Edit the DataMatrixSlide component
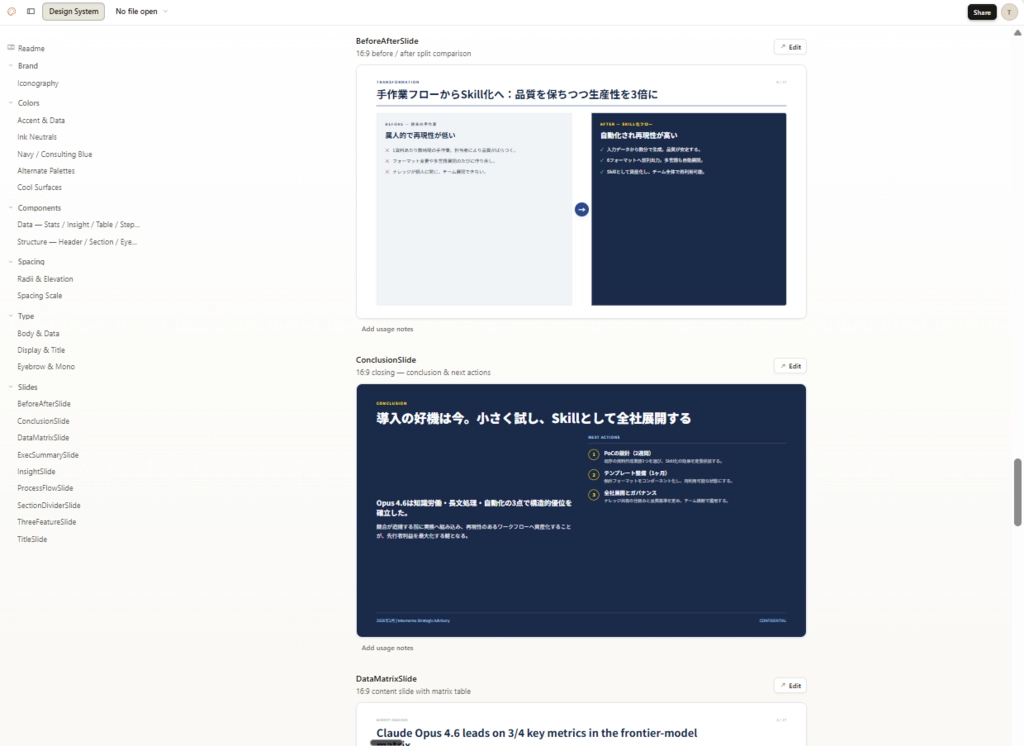Screen dimensions: 1024x746 [790, 685]
